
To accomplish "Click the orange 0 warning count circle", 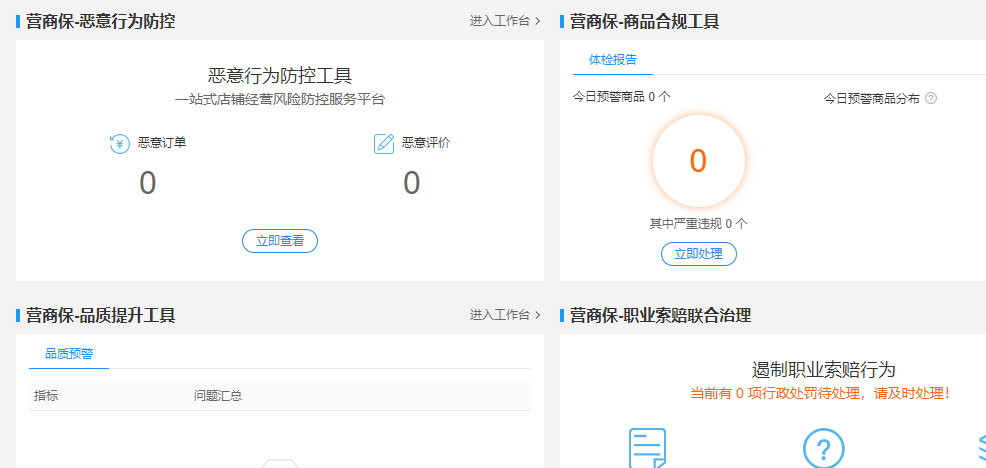I will point(699,161).
